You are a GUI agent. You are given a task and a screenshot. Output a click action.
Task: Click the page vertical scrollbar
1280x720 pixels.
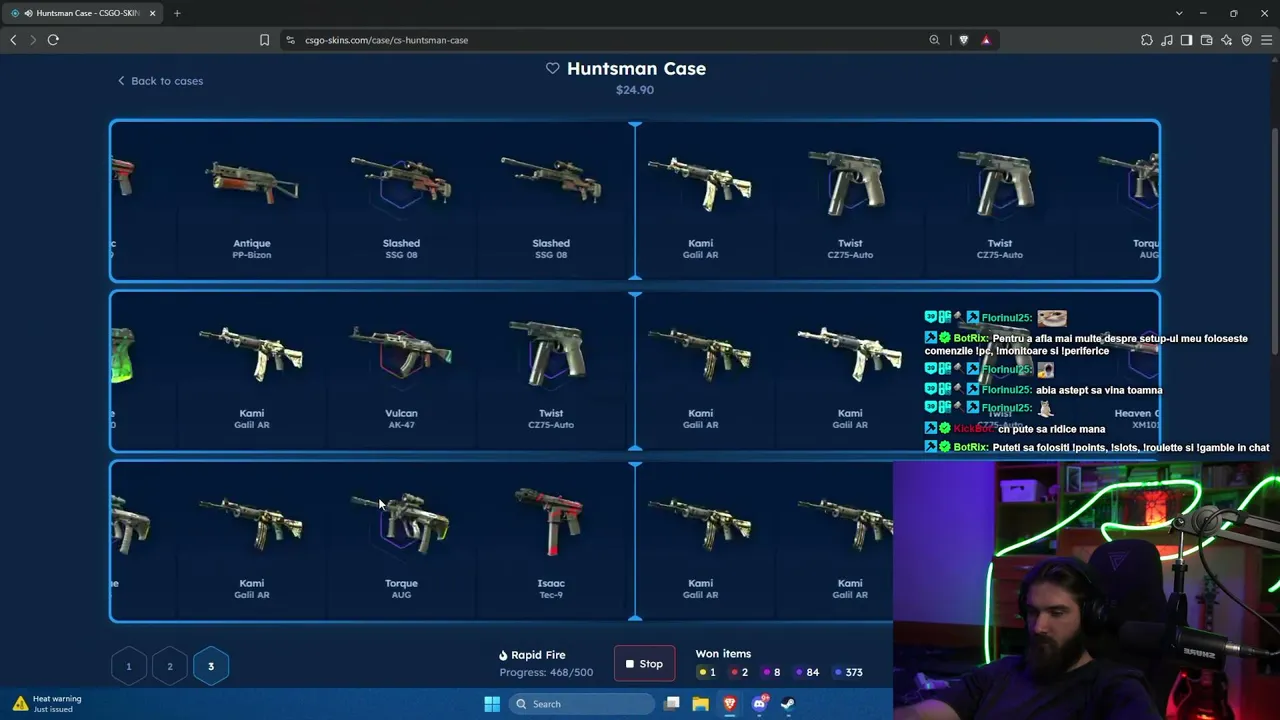tap(1275, 240)
